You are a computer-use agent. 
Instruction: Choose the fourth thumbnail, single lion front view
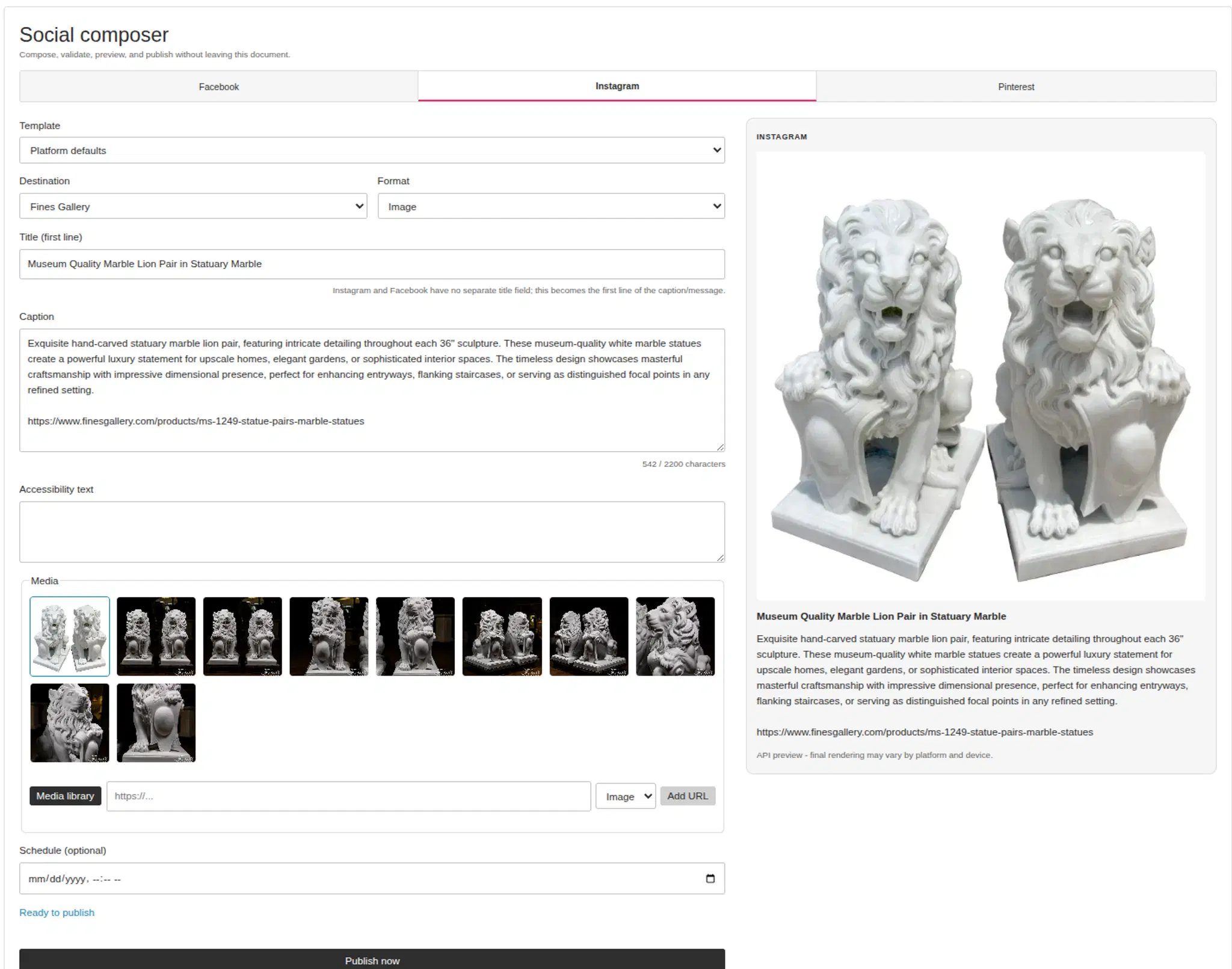pyautogui.click(x=329, y=636)
